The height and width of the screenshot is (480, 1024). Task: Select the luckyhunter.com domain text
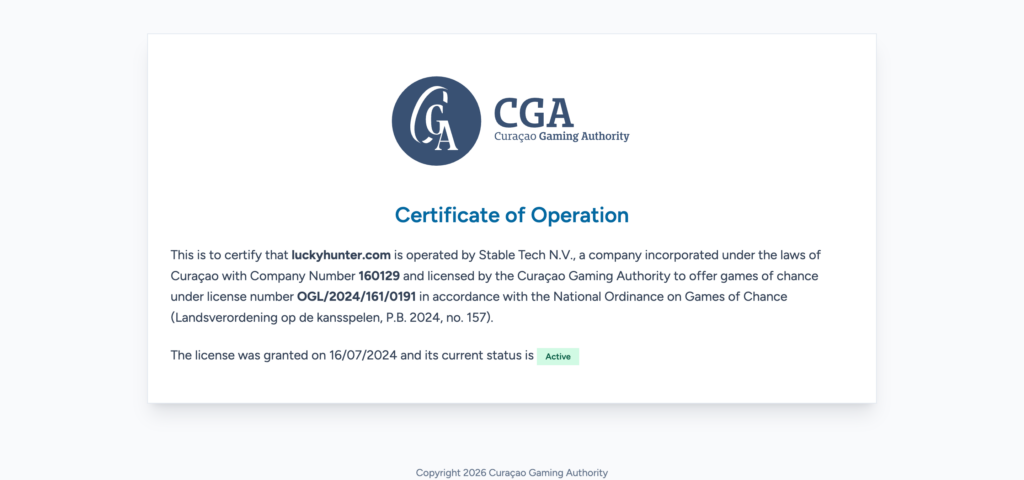click(341, 255)
